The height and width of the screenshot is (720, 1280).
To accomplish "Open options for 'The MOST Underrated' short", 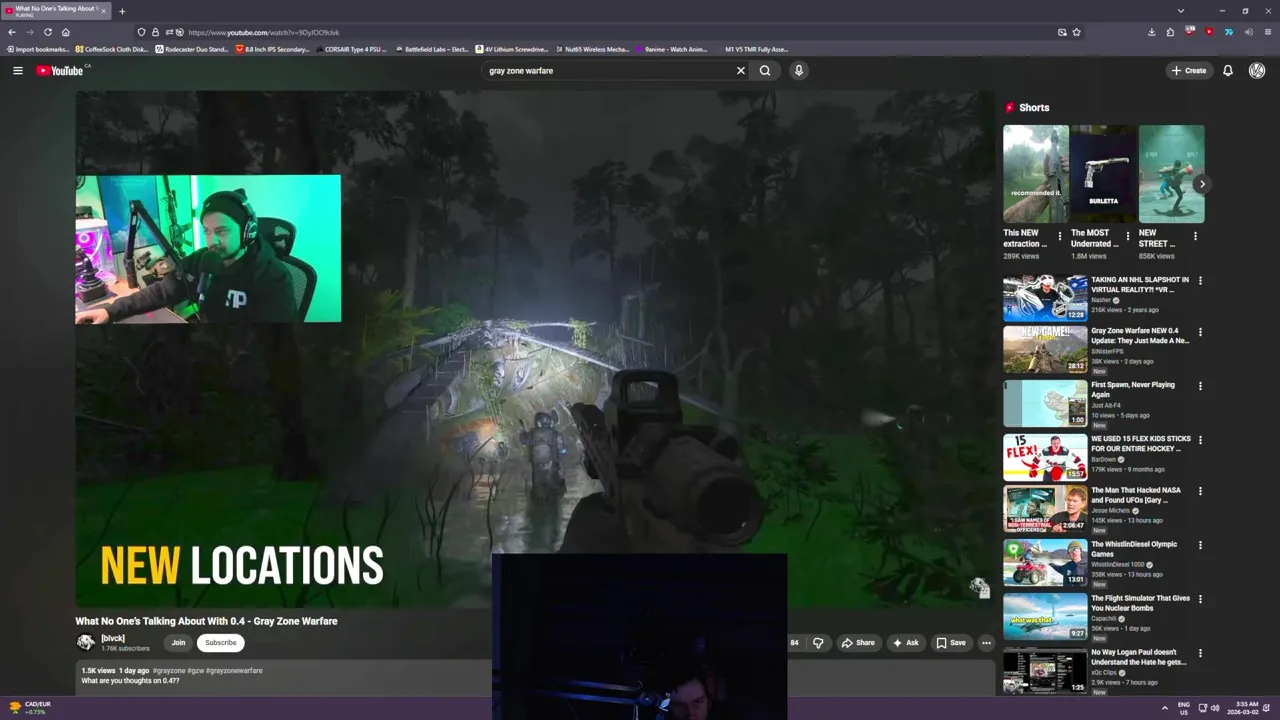I will tap(1128, 237).
